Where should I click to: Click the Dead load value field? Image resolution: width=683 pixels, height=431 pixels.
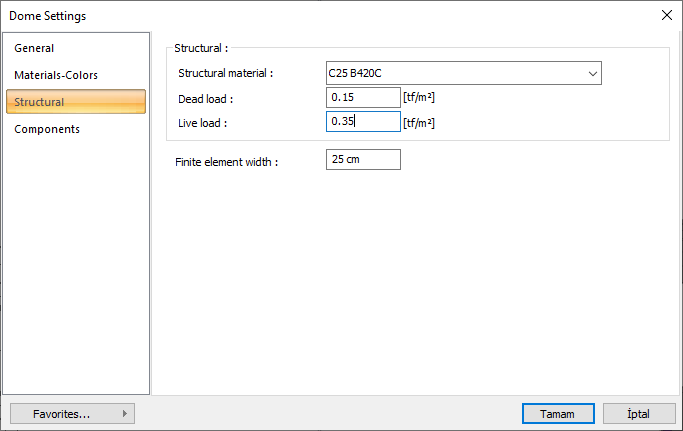(x=363, y=97)
